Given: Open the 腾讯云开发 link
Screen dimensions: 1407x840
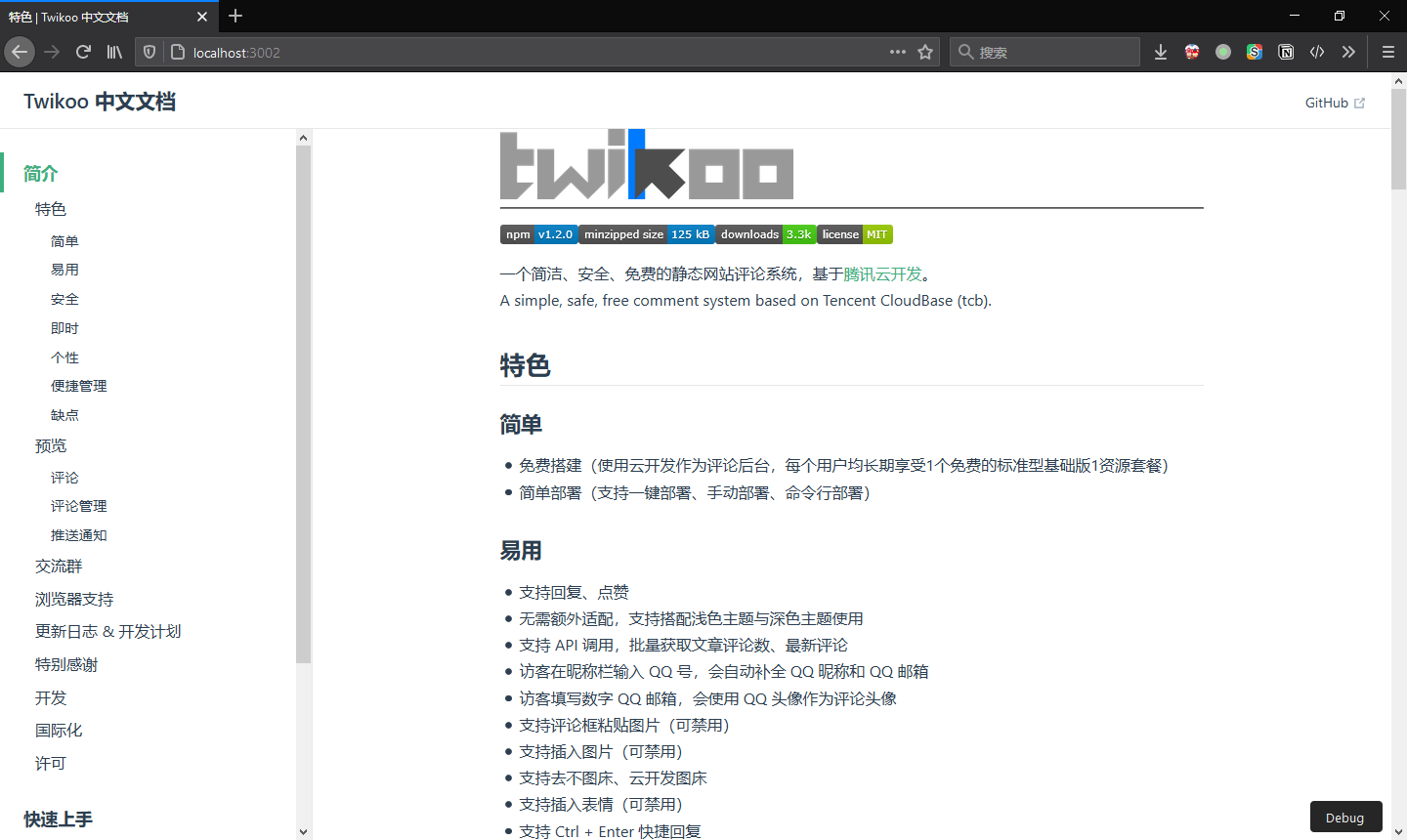Looking at the screenshot, I should pyautogui.click(x=883, y=274).
